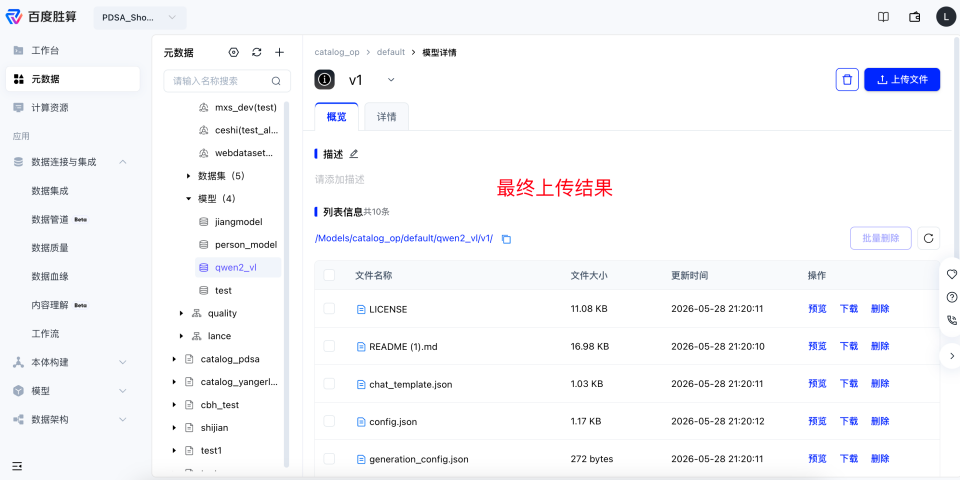The height and width of the screenshot is (480, 960).
Task: Click the LICENSE file icon
Action: [361, 309]
